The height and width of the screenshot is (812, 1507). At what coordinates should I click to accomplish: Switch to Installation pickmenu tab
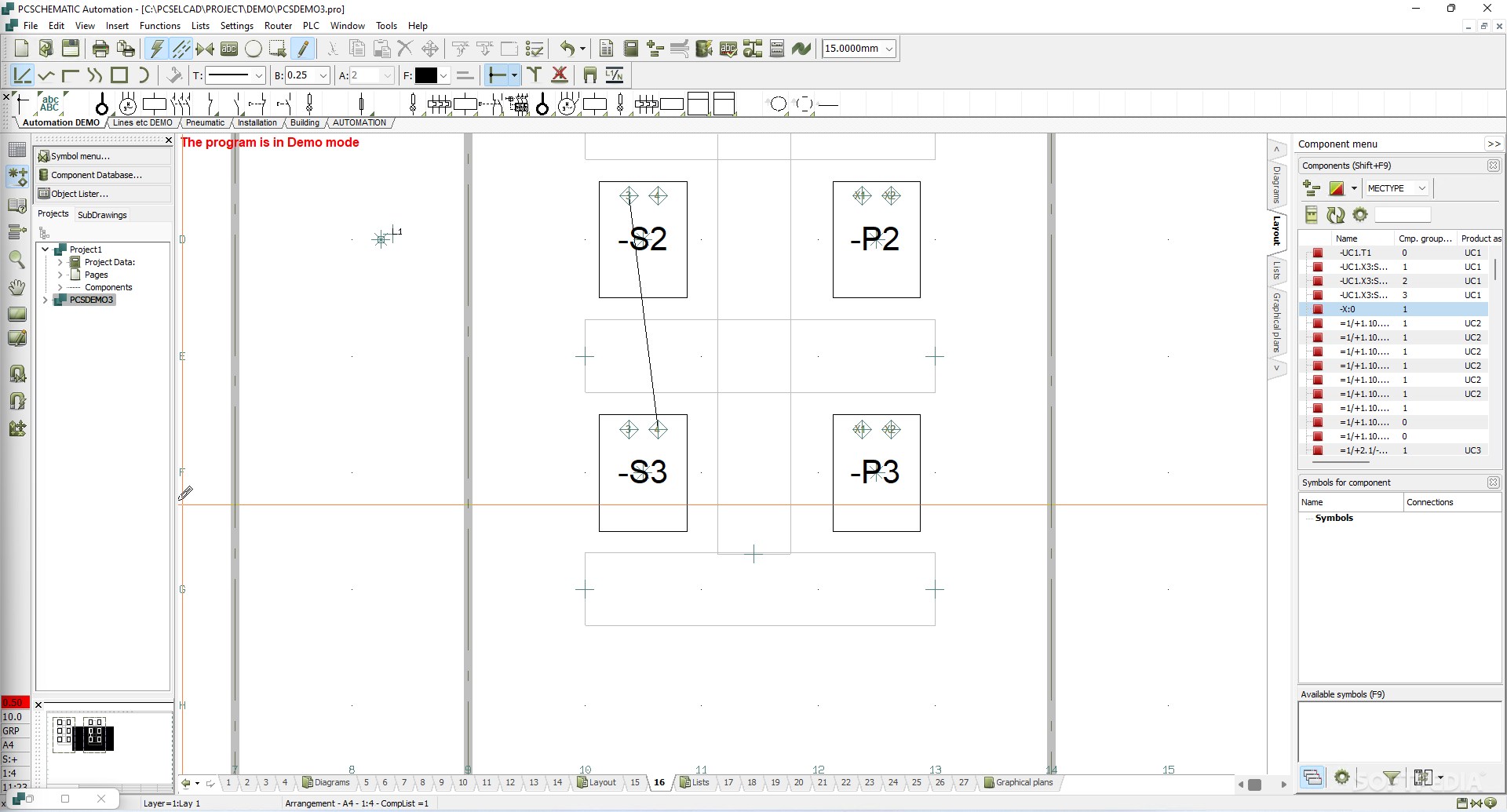coord(257,122)
